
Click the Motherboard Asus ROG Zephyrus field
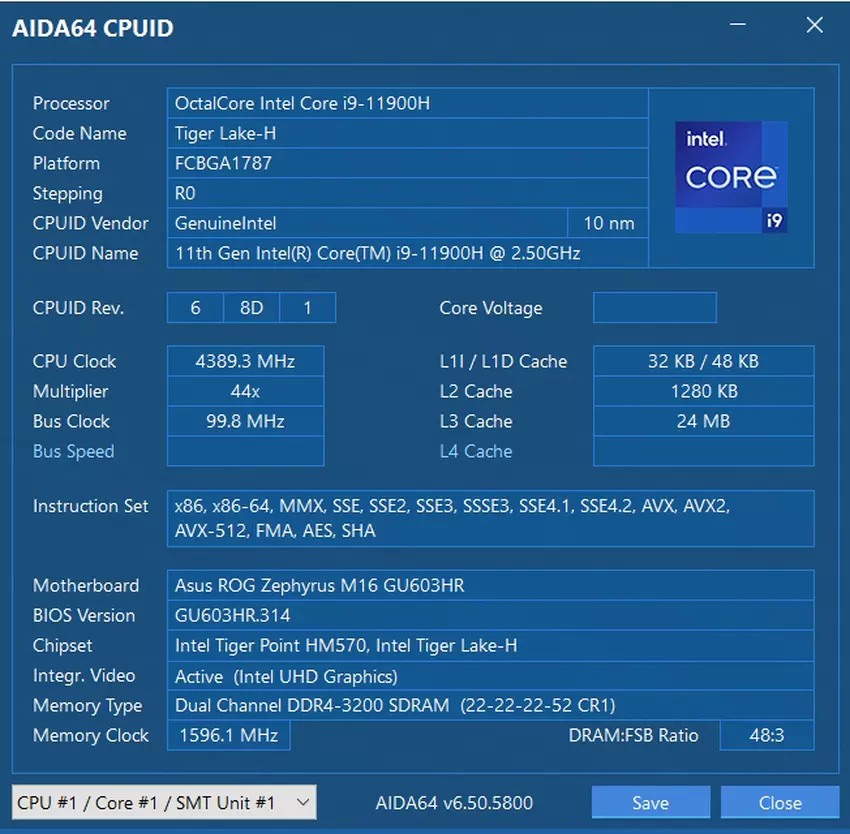[x=490, y=585]
